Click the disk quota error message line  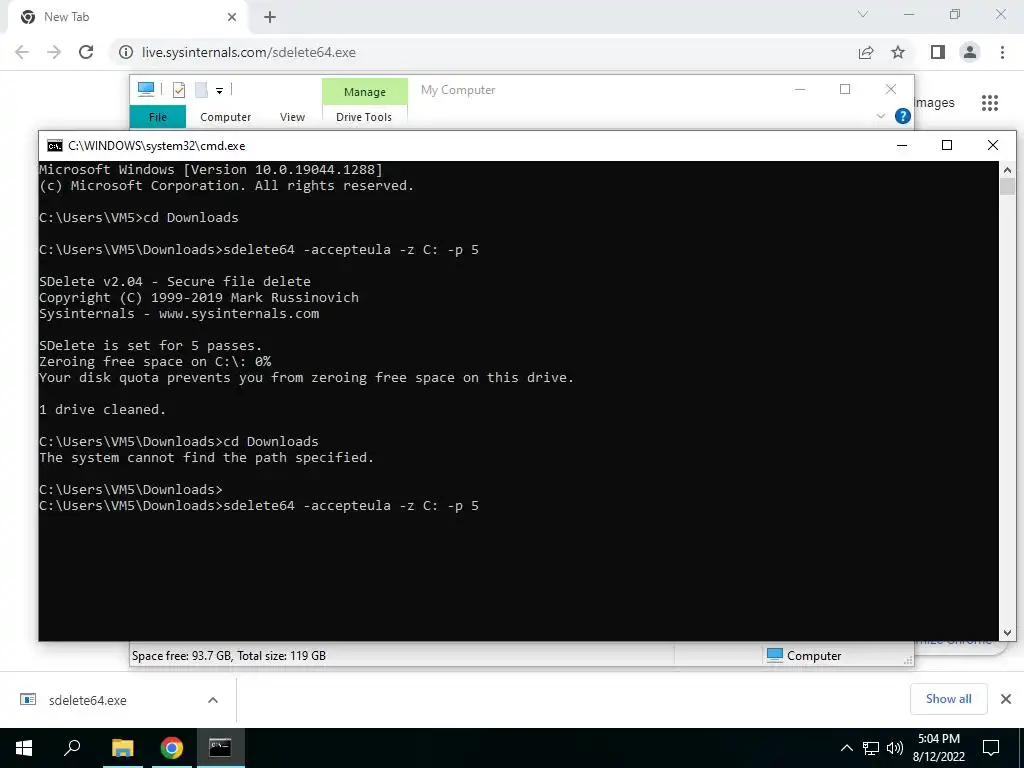pos(306,377)
